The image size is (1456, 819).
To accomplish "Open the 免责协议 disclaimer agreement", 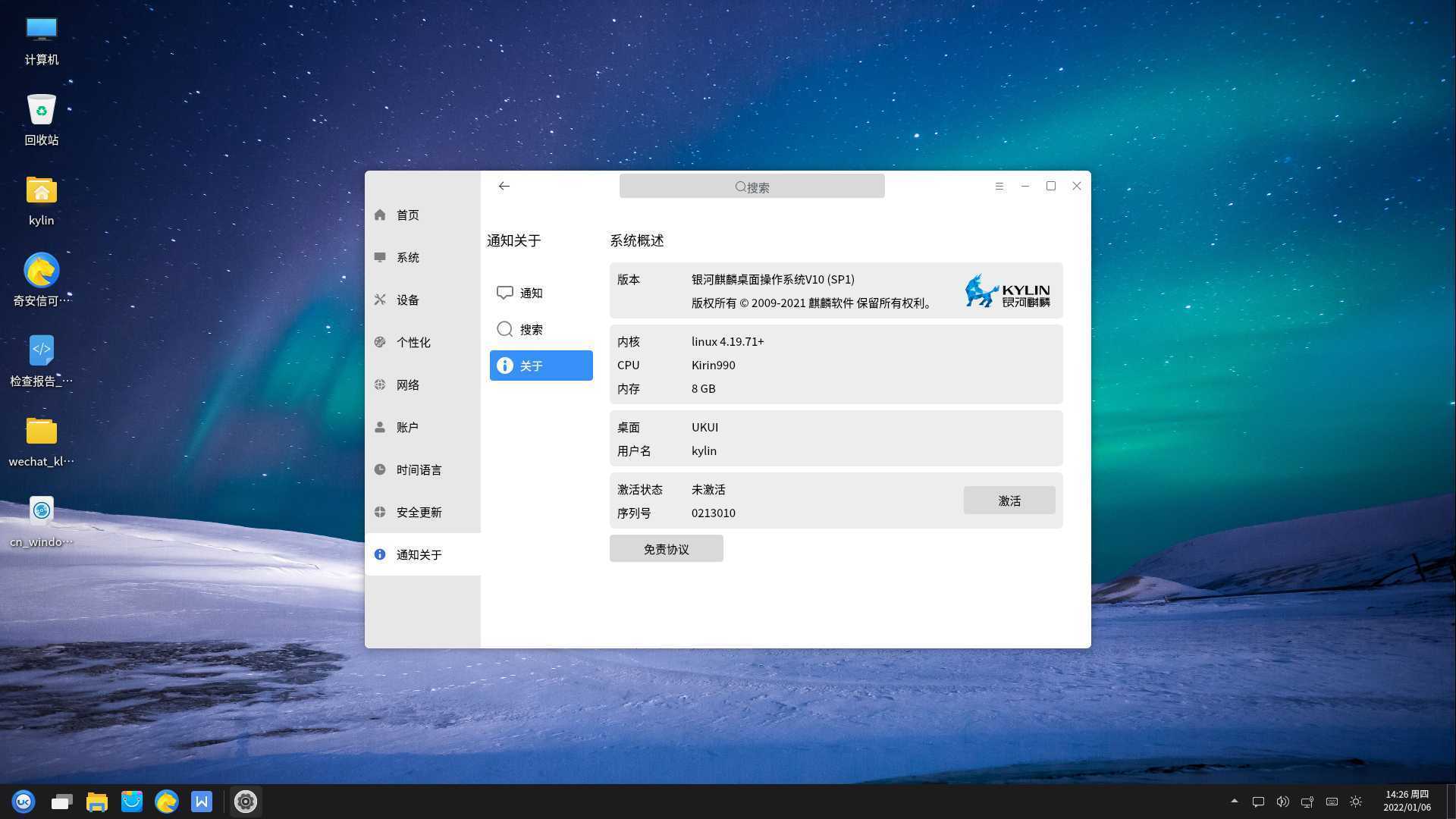I will [x=666, y=548].
